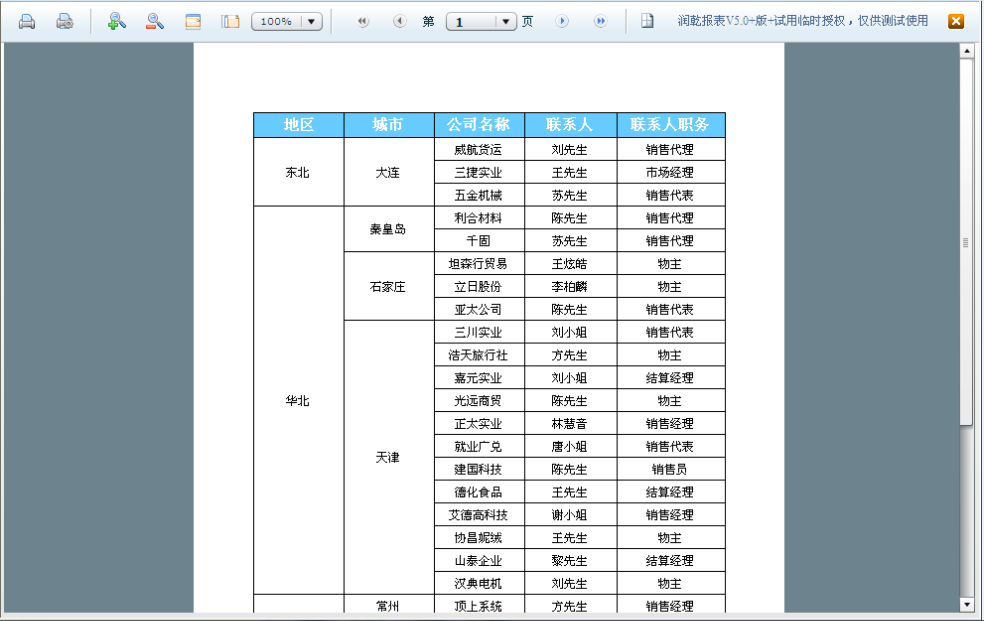The image size is (984, 621).
Task: Click company cell 协昌妮绒
Action: (479, 538)
